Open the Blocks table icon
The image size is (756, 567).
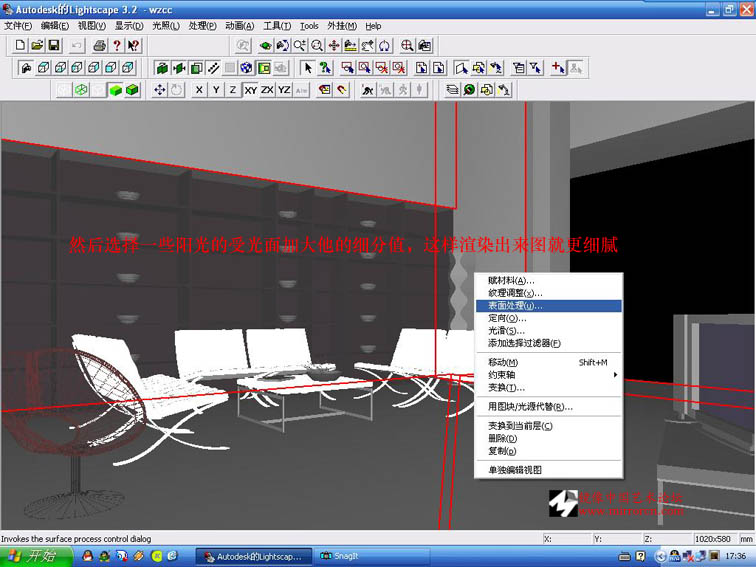click(x=486, y=90)
